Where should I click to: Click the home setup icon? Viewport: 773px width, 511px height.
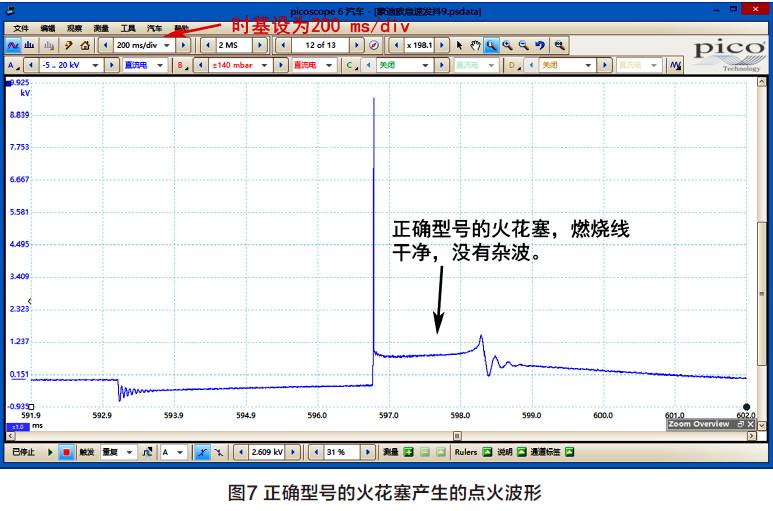(85, 45)
